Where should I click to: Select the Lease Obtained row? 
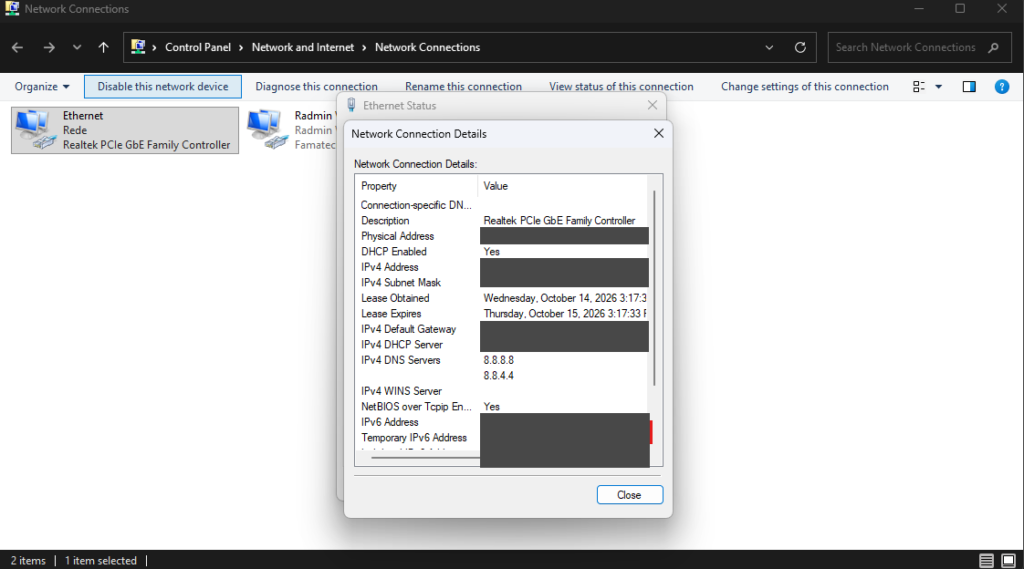(x=502, y=298)
